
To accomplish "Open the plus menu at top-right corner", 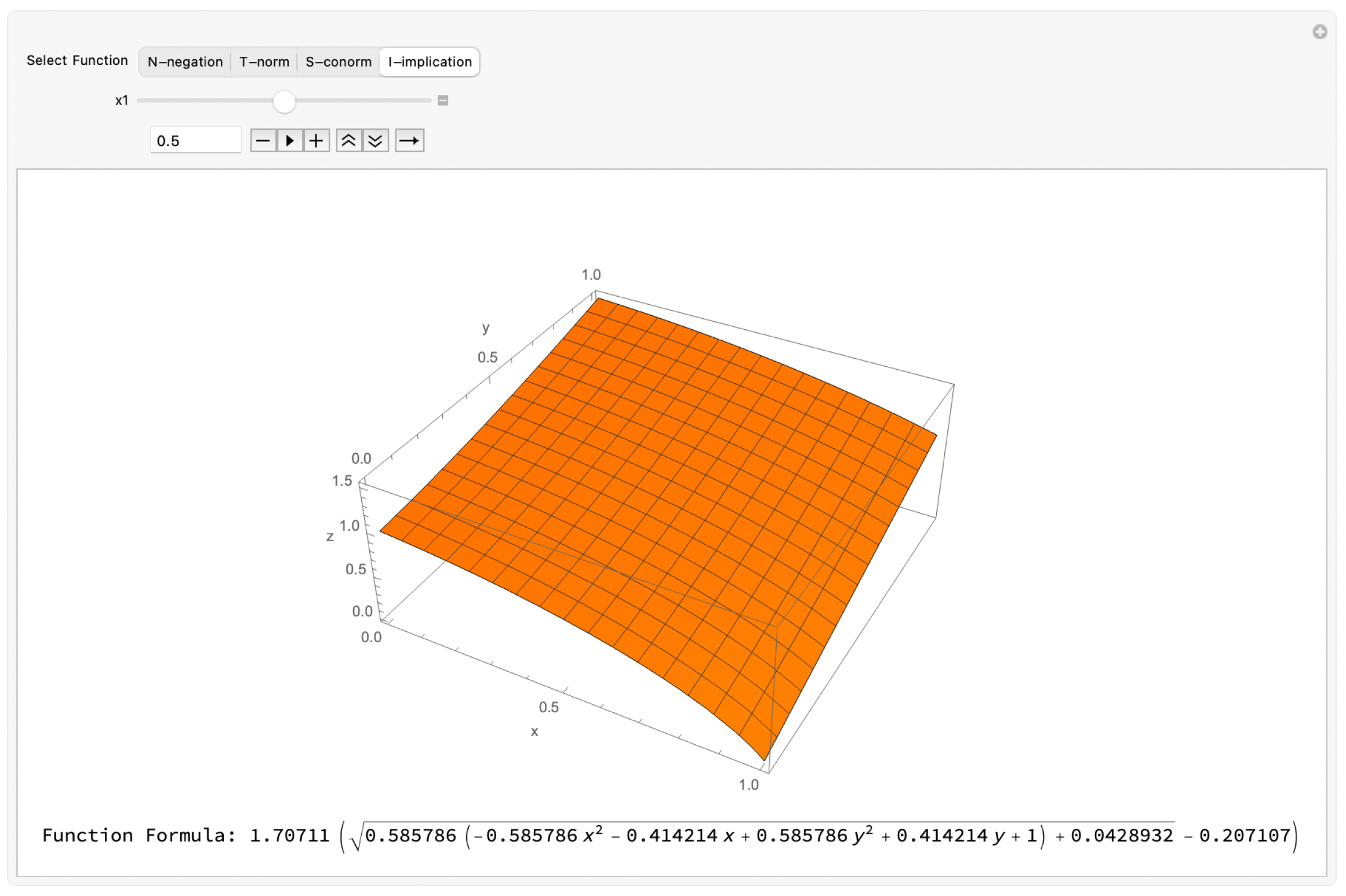I will pyautogui.click(x=1320, y=32).
